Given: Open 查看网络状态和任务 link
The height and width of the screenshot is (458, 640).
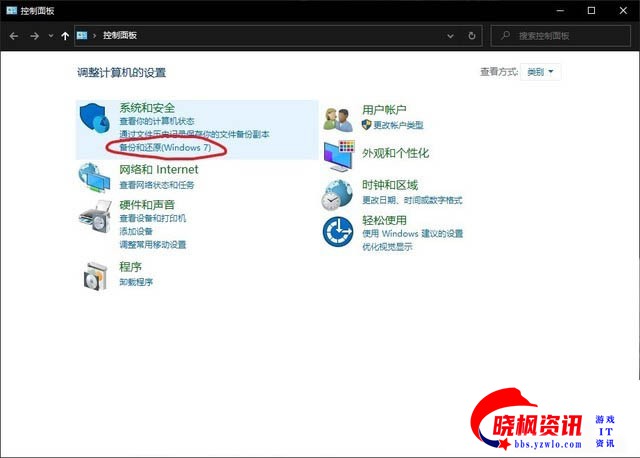Looking at the screenshot, I should (157, 185).
